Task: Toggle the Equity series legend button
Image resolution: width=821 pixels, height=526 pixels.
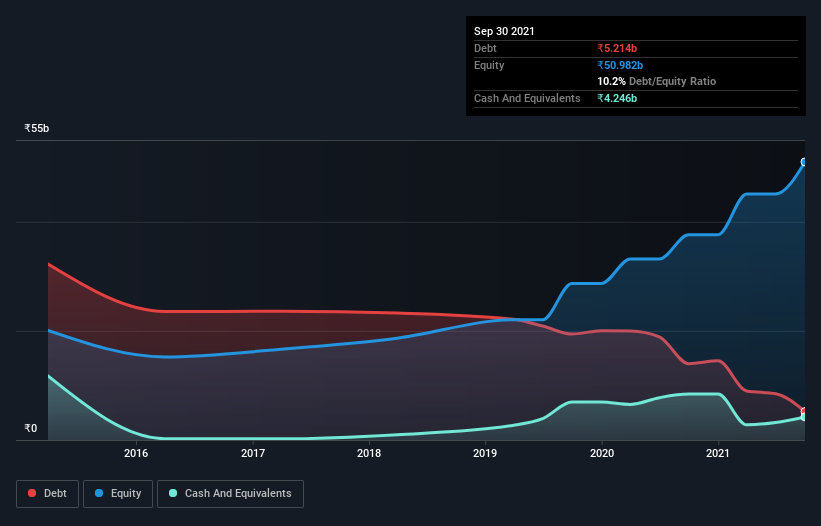Action: [118, 494]
